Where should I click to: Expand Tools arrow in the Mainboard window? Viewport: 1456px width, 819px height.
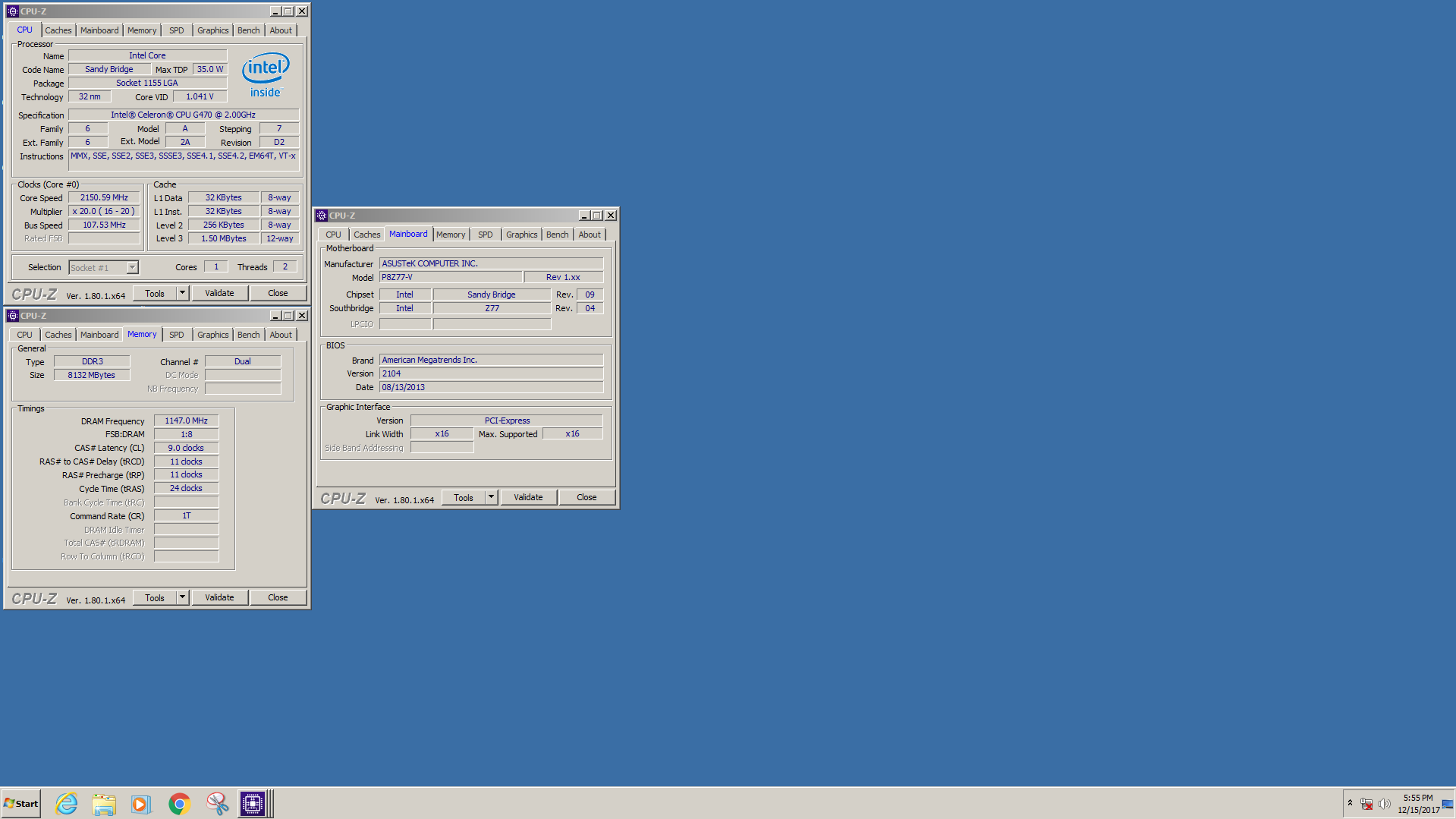tap(491, 497)
